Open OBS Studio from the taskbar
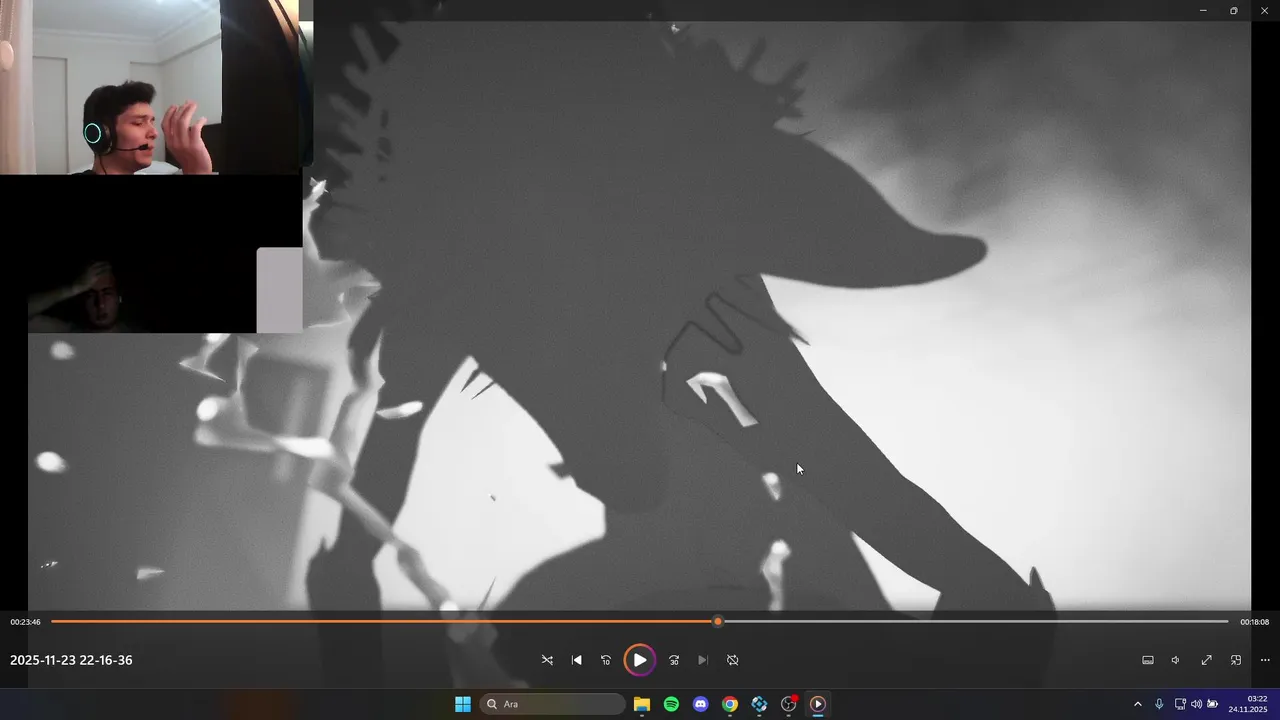1280x720 pixels. 788,704
